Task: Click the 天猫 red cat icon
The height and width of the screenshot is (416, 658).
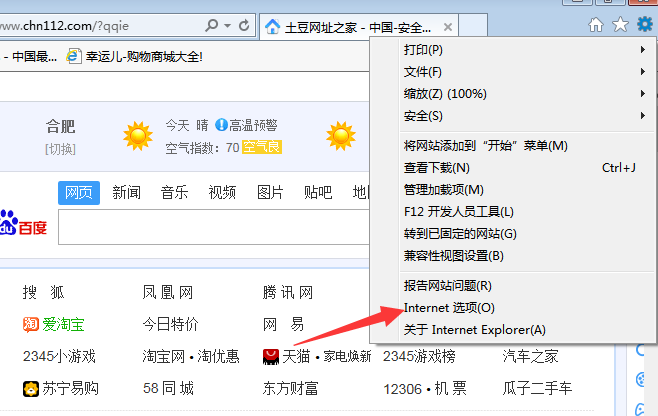Action: [271, 357]
